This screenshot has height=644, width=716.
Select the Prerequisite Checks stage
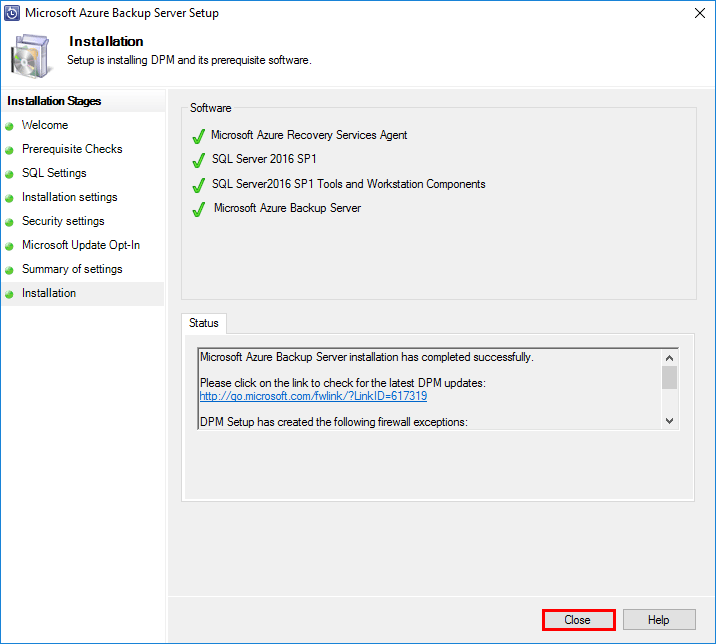pos(72,149)
